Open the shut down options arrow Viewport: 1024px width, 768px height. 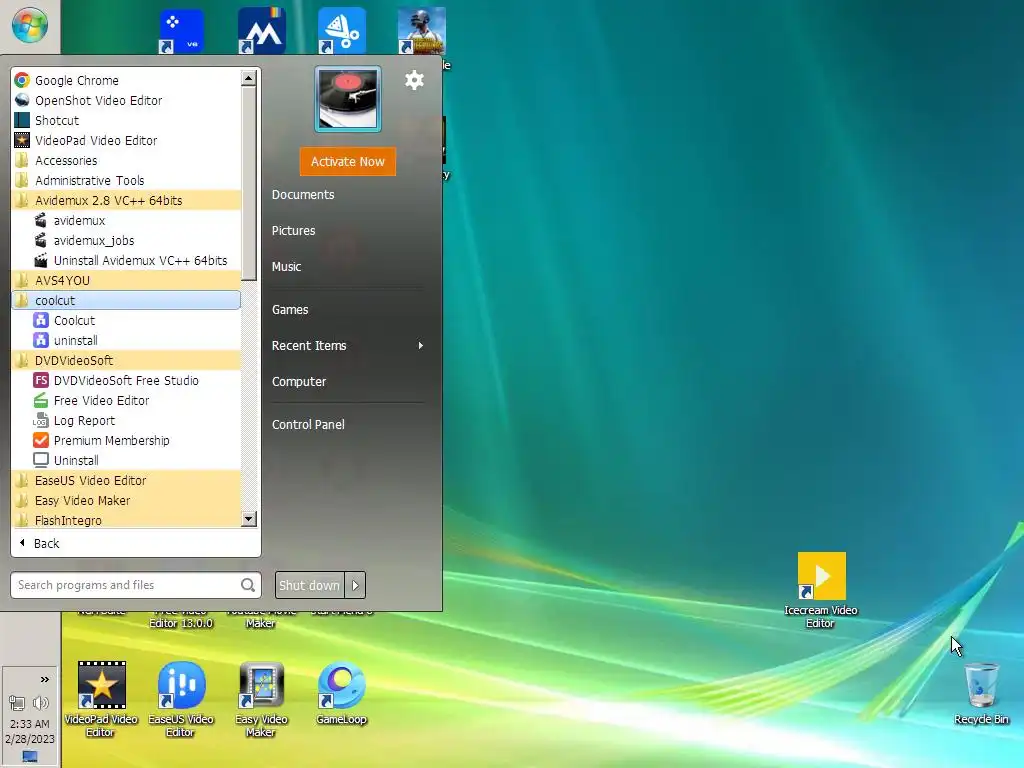click(355, 585)
